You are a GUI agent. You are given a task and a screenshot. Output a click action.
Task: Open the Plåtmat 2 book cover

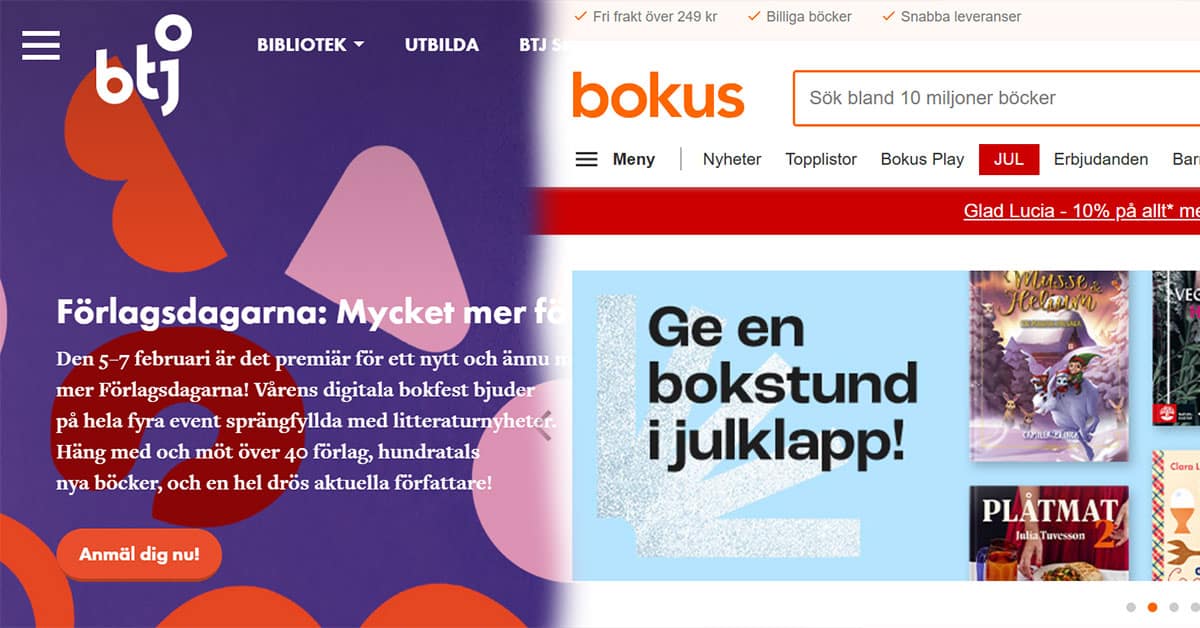coord(1048,533)
